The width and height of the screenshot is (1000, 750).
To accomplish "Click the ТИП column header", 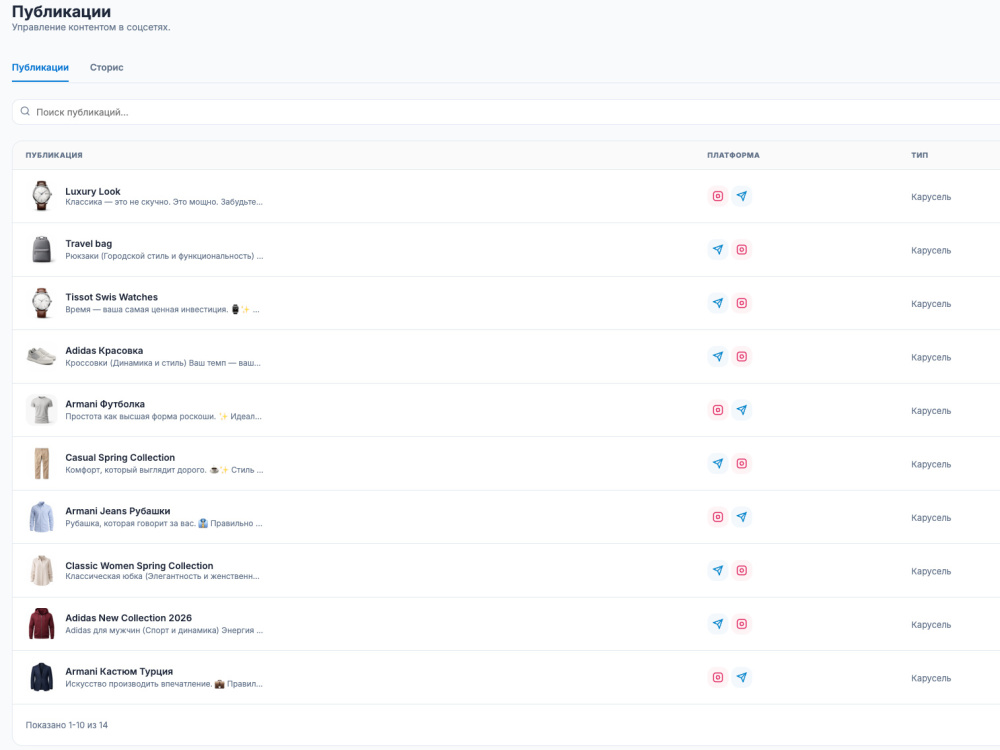I will 920,155.
